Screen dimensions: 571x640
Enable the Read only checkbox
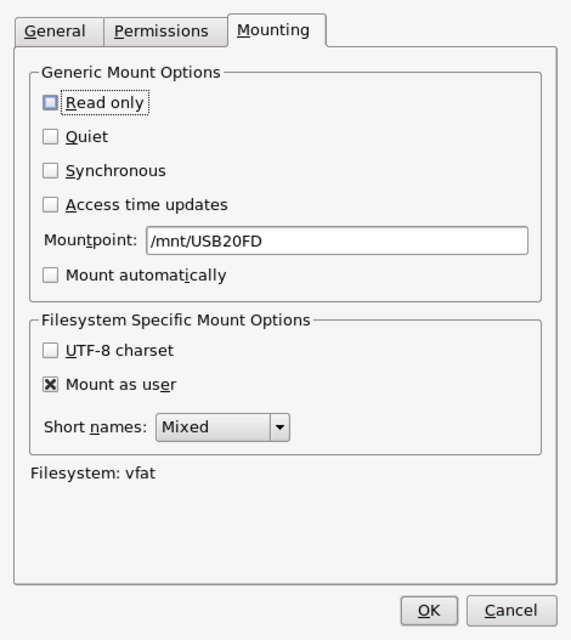[50, 103]
